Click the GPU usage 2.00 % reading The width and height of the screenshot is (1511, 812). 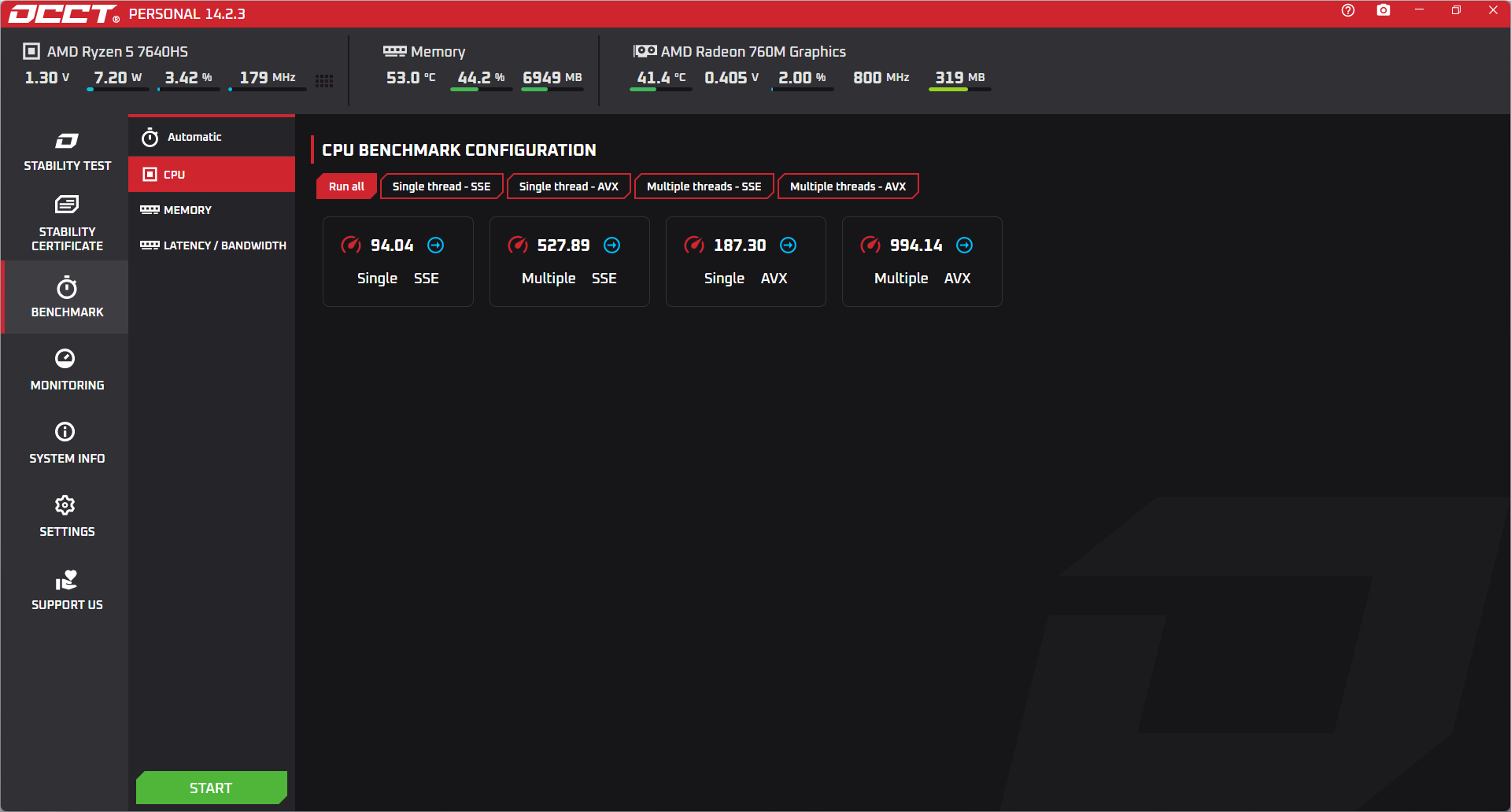tap(803, 78)
